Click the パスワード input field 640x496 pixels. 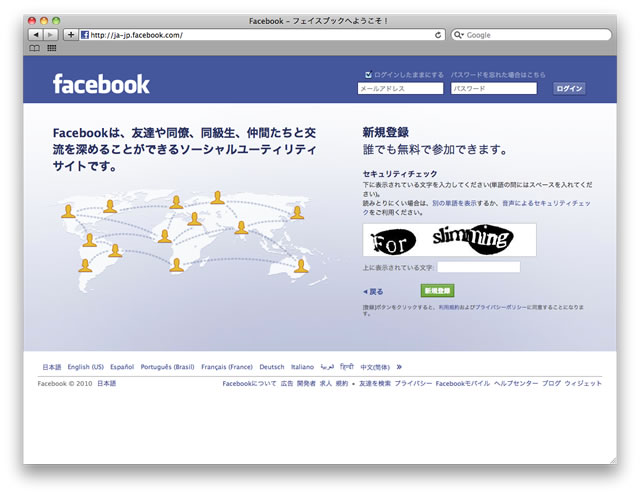[494, 89]
